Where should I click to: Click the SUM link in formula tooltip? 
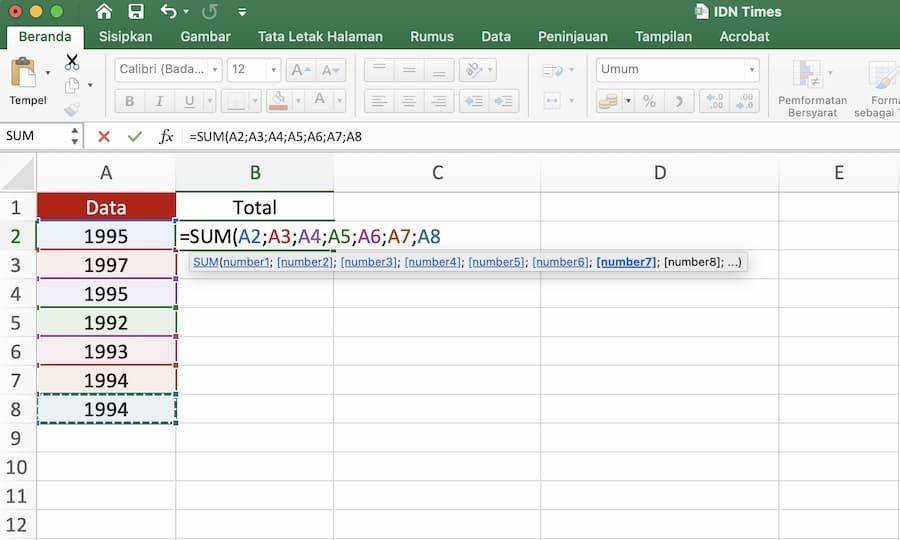[x=205, y=262]
